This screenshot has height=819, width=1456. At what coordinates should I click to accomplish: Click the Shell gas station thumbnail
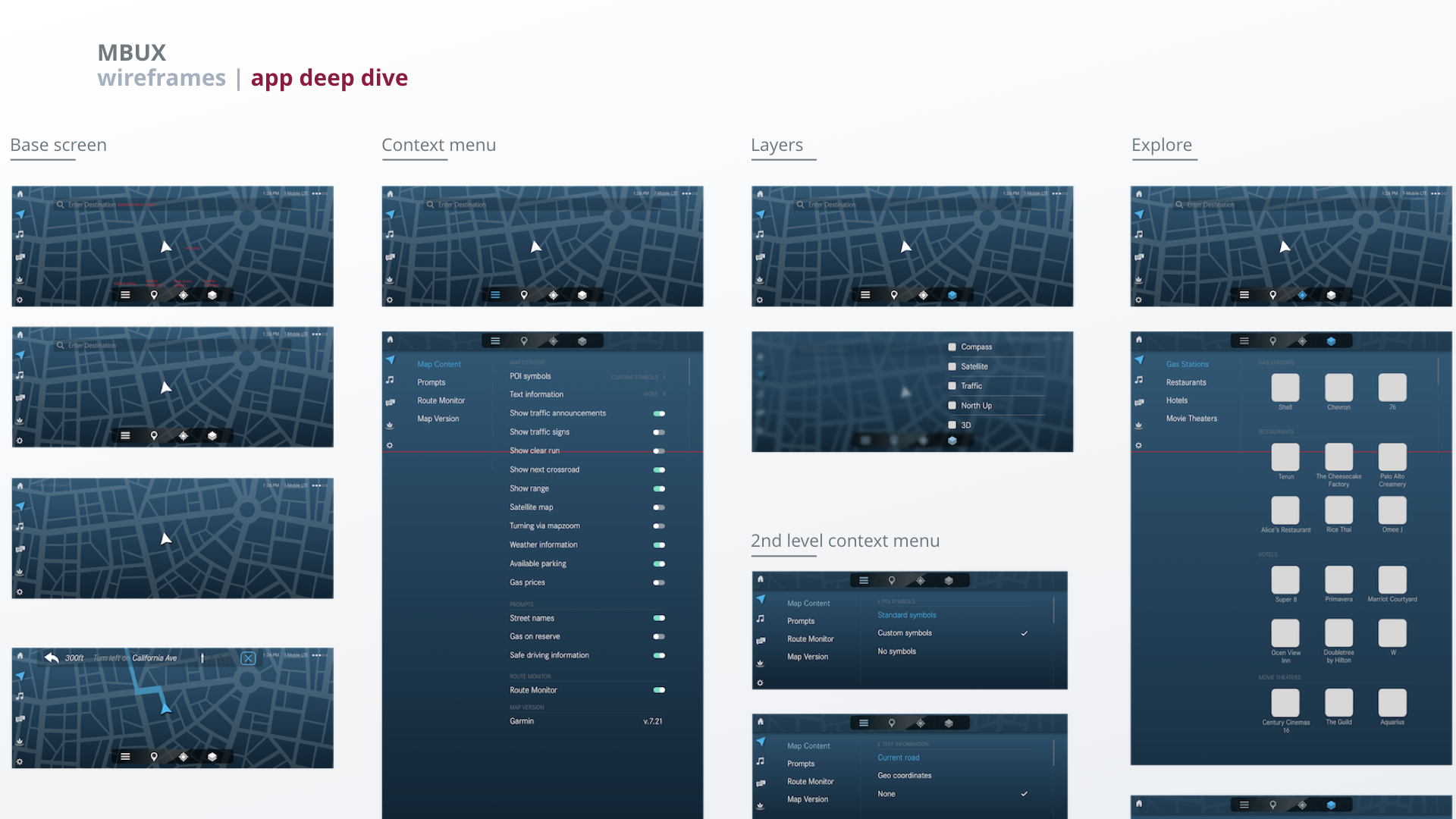(x=1285, y=388)
